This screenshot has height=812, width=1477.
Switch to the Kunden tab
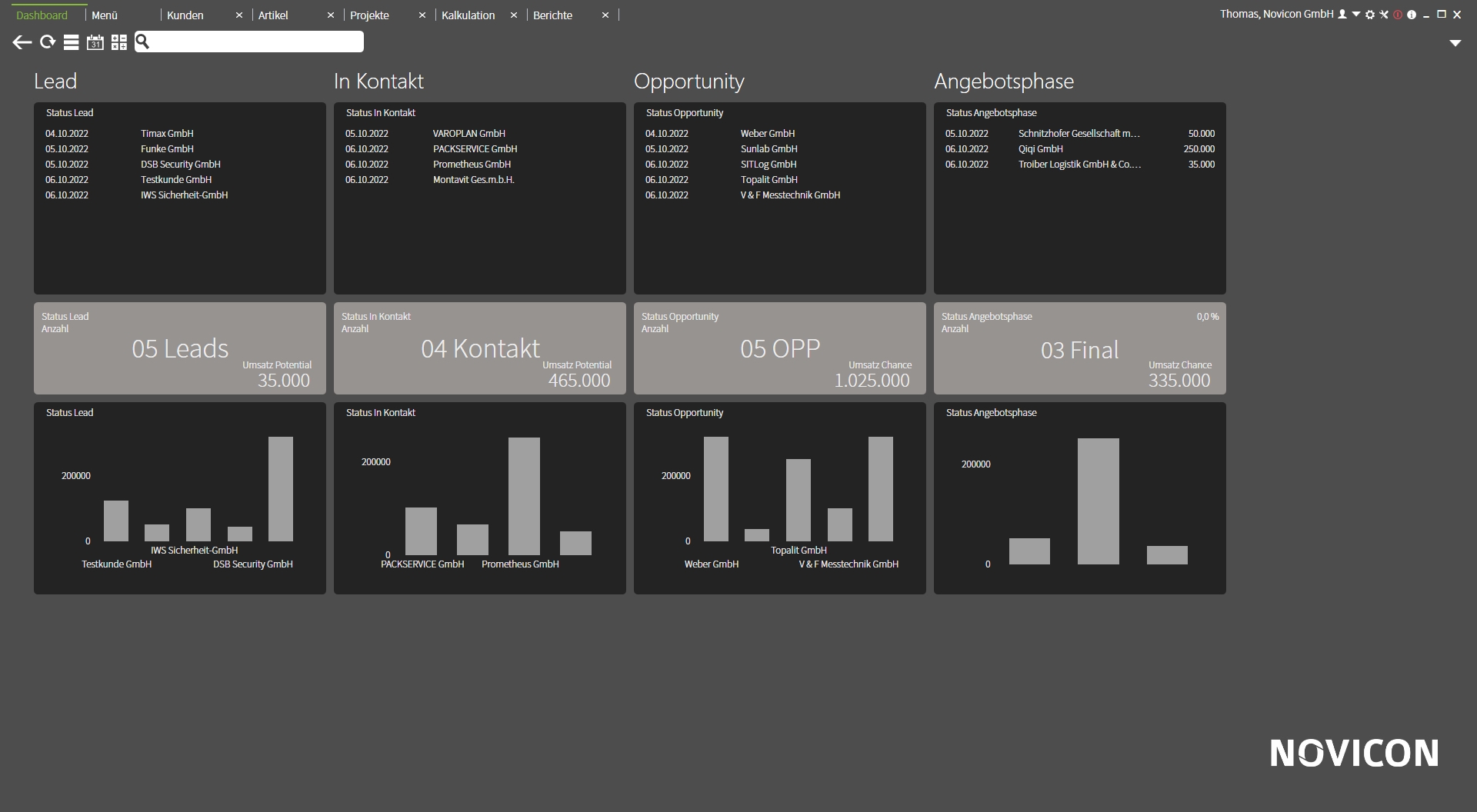[185, 15]
